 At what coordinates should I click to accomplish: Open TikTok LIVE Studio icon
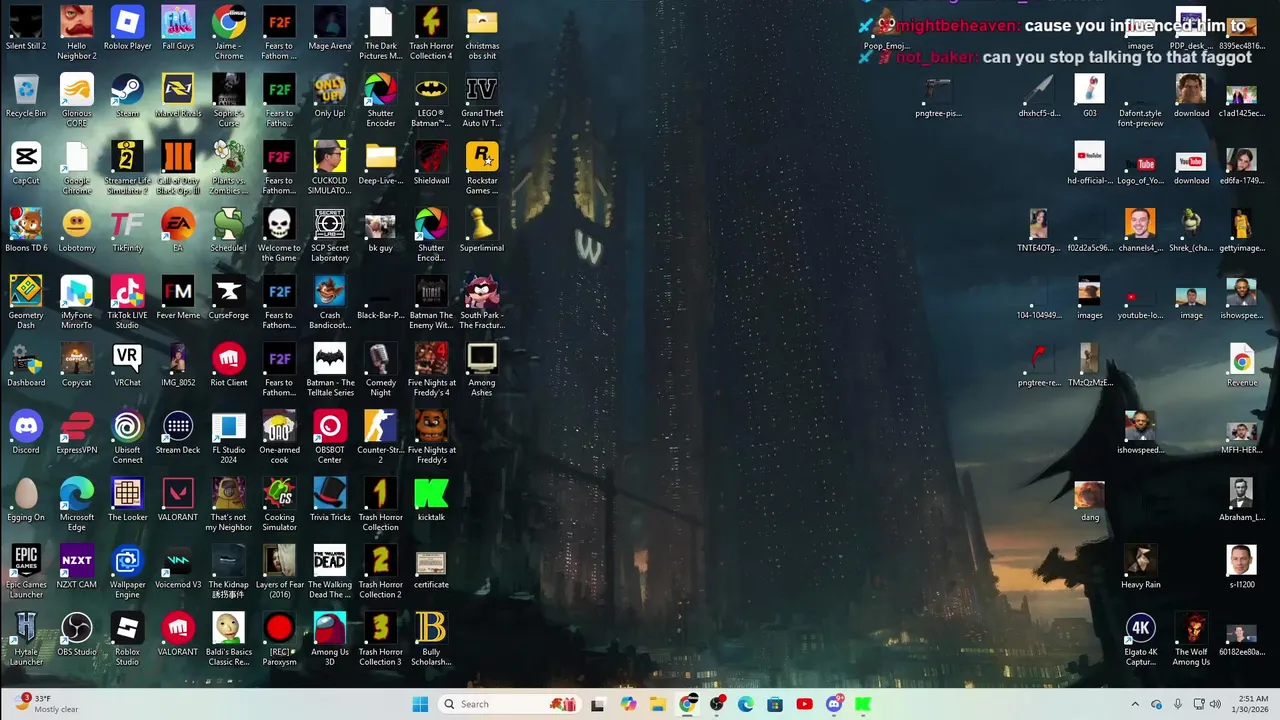coord(127,303)
